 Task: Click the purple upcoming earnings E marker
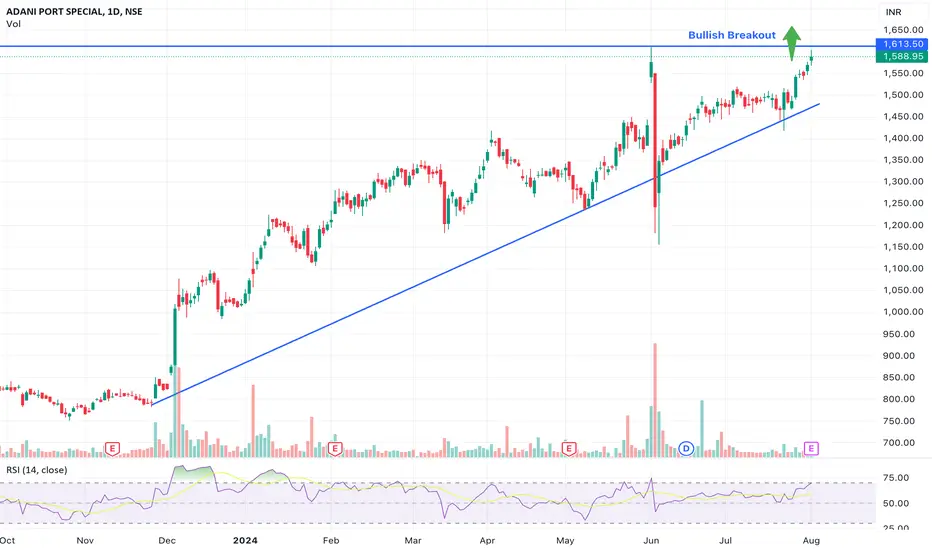click(811, 448)
